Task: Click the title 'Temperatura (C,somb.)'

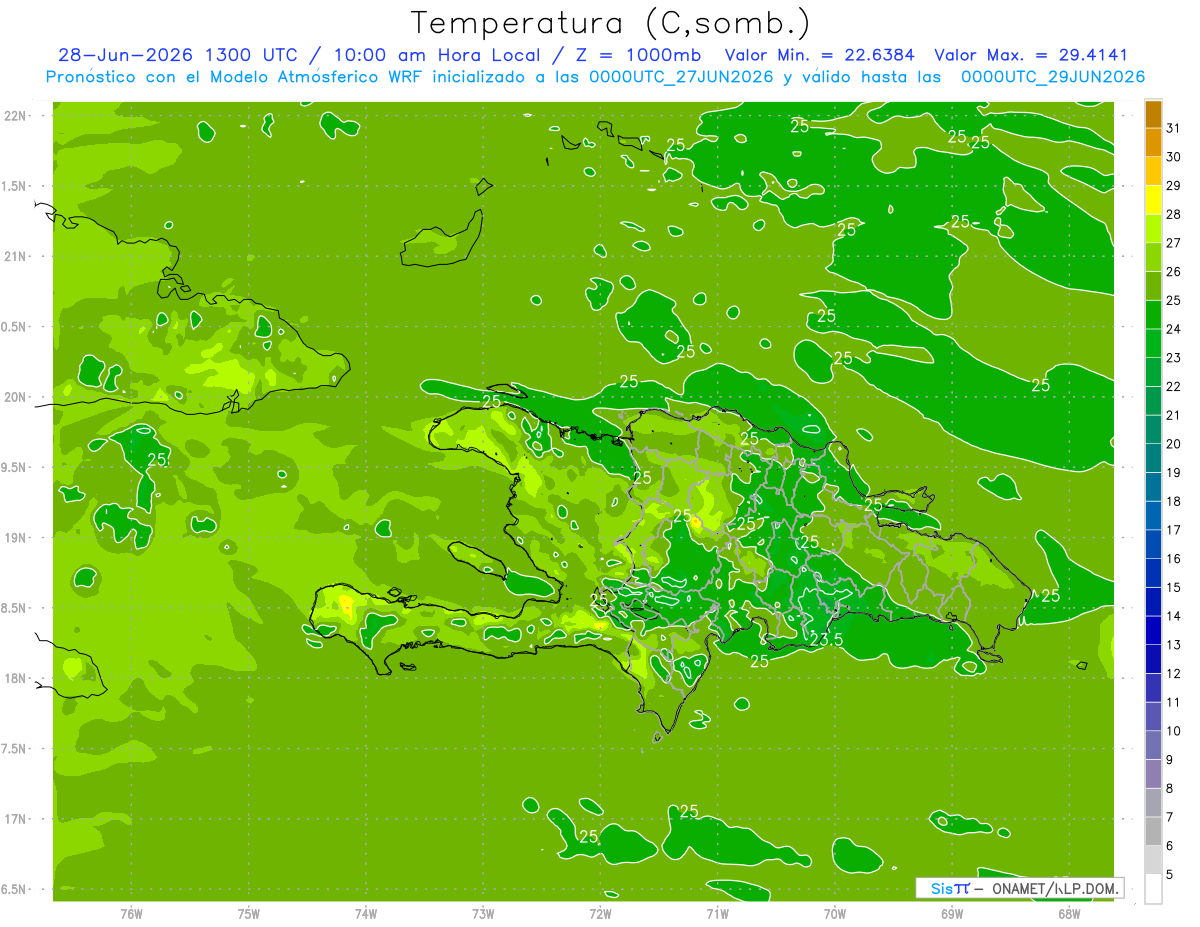Action: (x=611, y=23)
